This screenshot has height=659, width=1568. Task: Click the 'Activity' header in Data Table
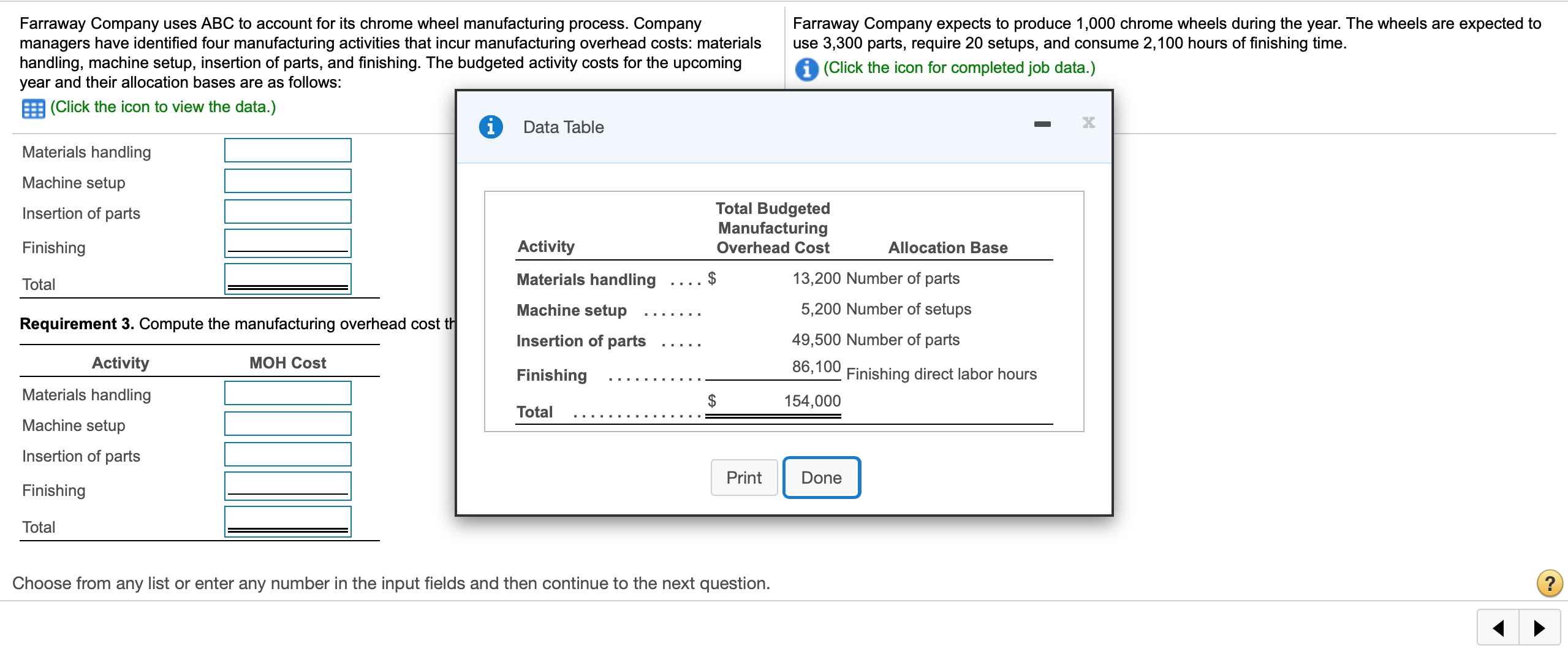(x=546, y=246)
